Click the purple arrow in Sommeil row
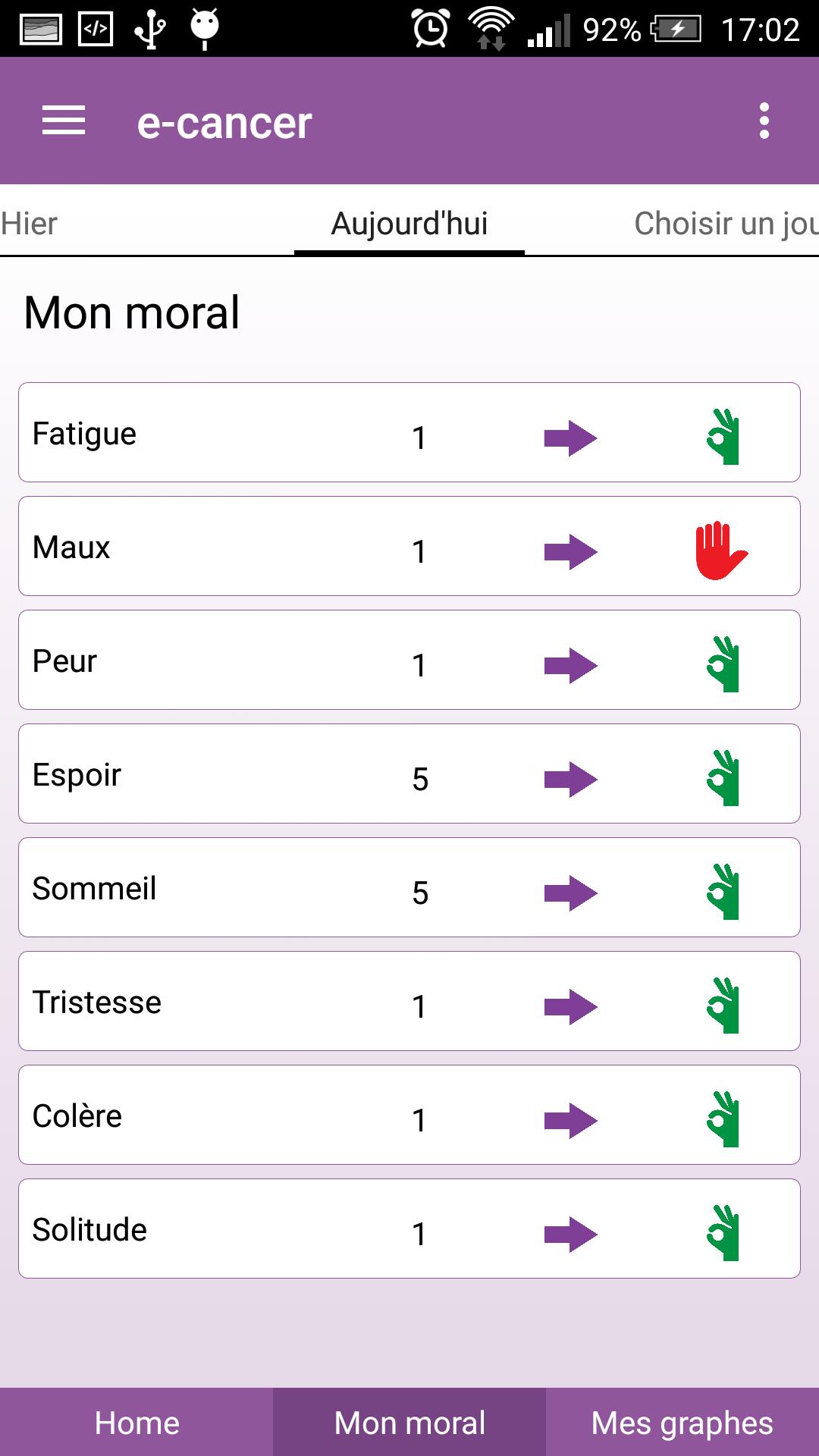Screen dimensions: 819x1456 click(x=570, y=893)
